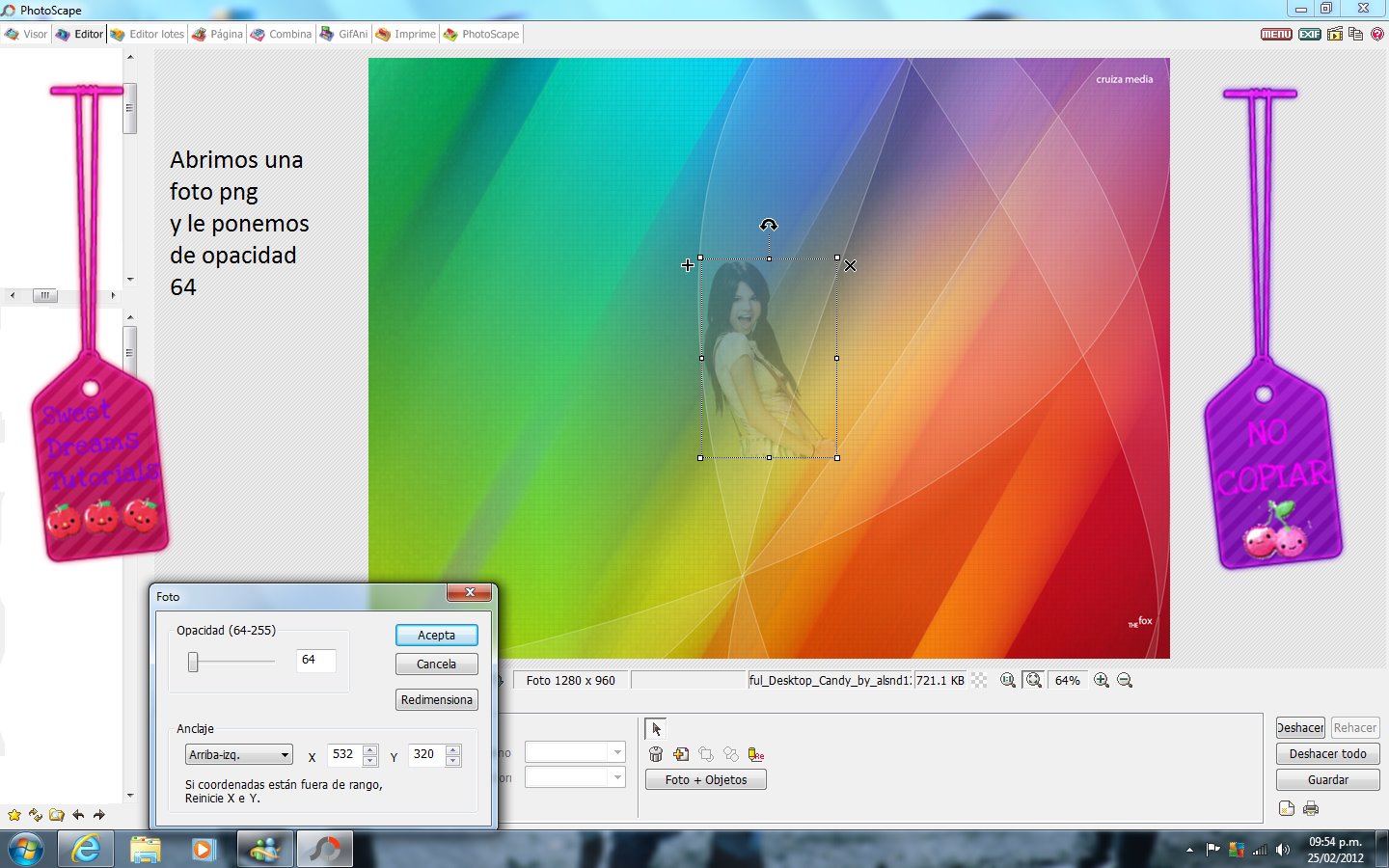Switch to the Combina tab
Screen dimensions: 1389x868
281,34
